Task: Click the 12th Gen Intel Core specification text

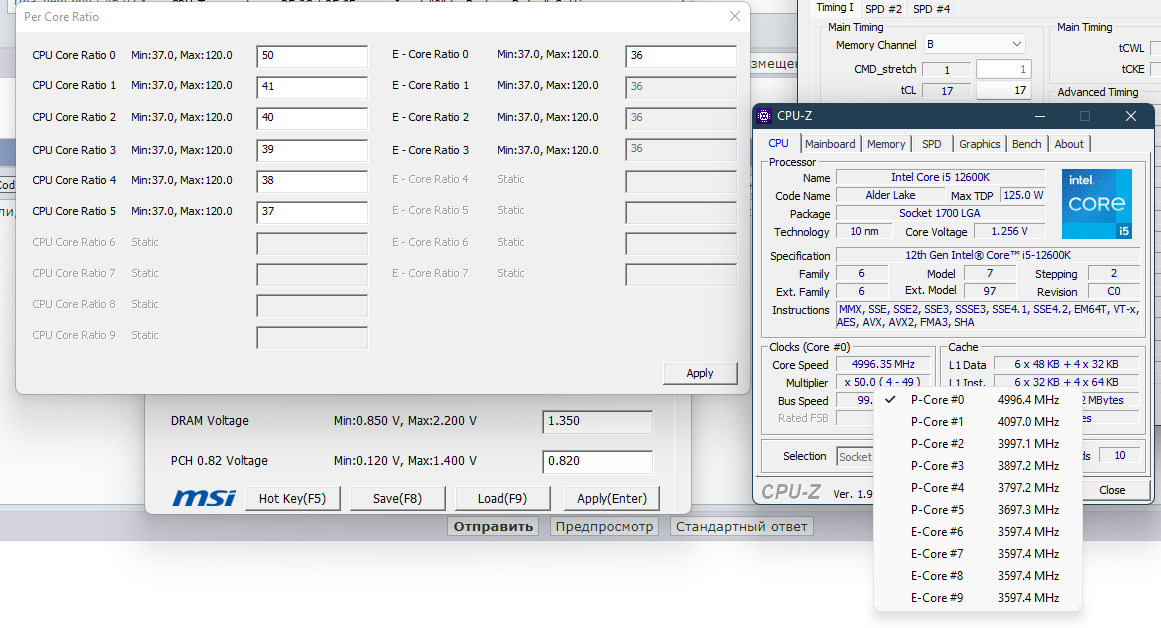Action: [988, 255]
